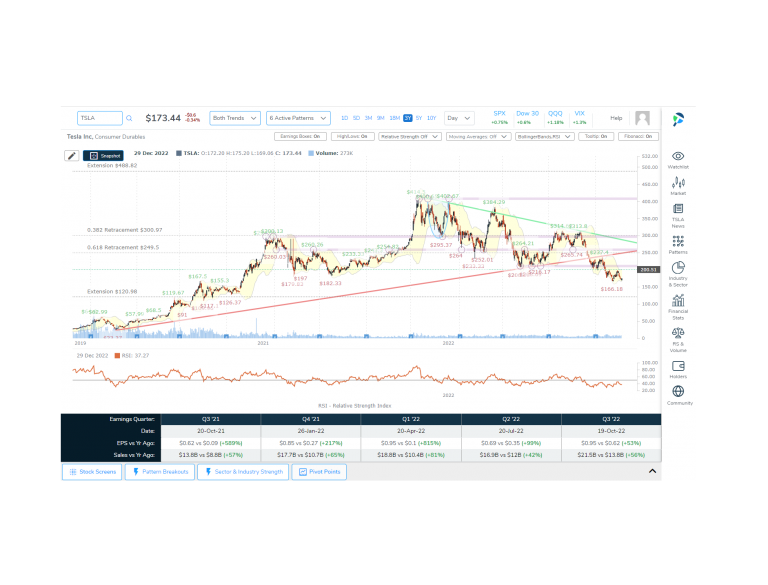Open RS & Volume scales icon
768x585 pixels.
click(678, 333)
